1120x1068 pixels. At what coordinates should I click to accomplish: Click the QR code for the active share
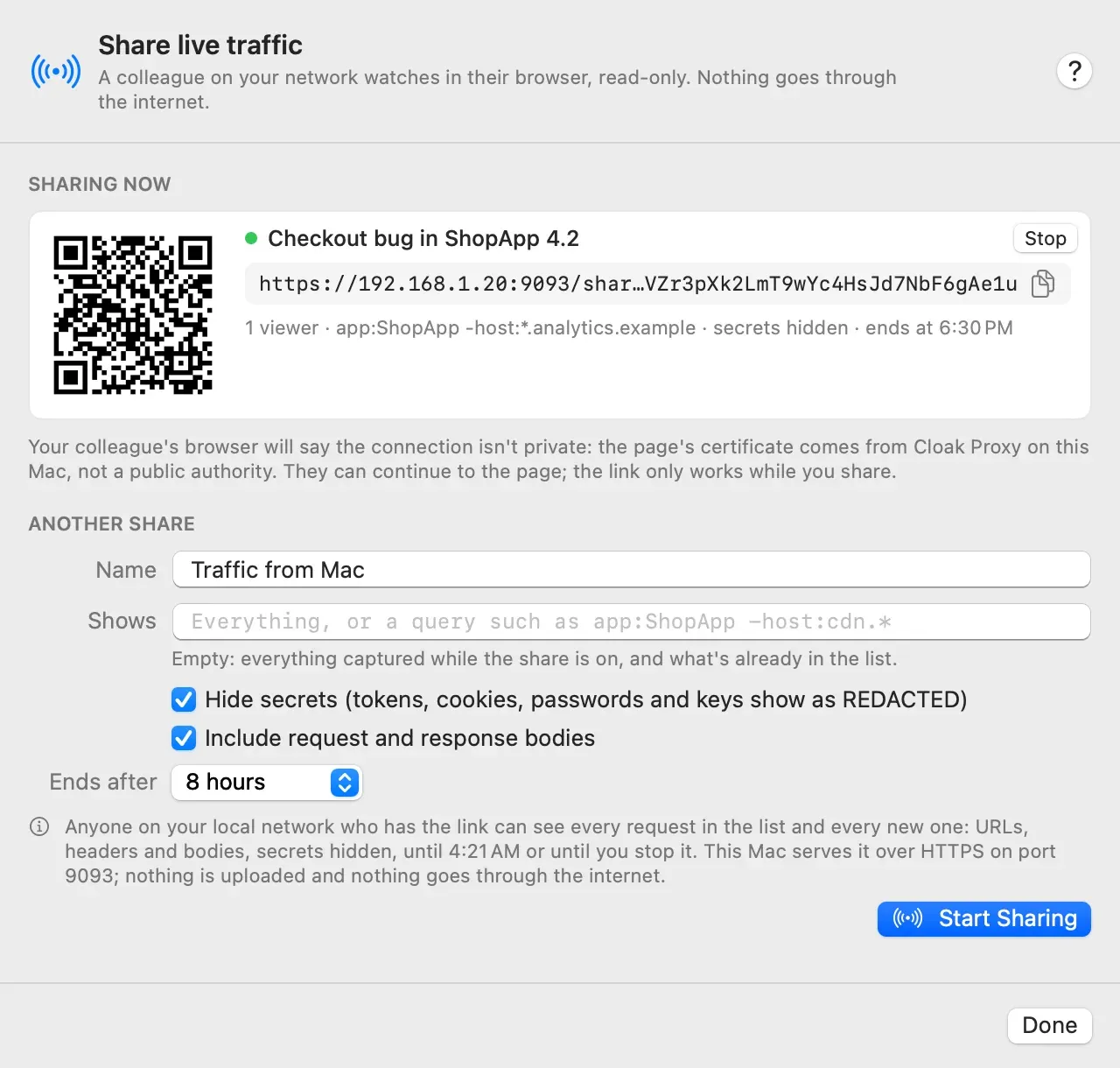click(133, 315)
